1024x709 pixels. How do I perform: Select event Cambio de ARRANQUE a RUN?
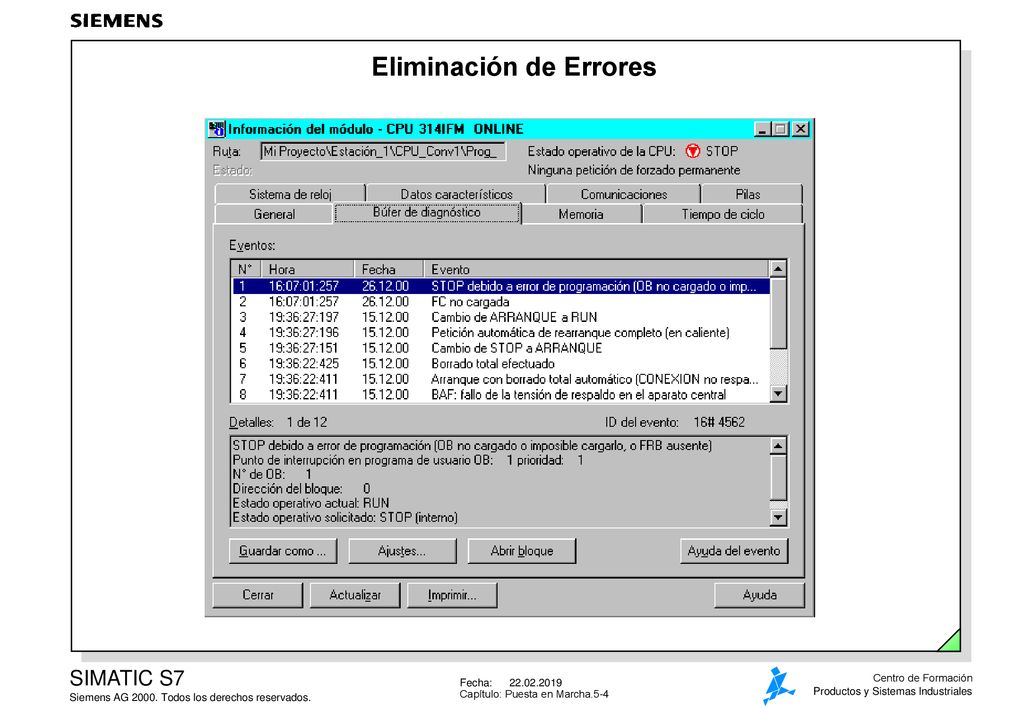[501, 317]
